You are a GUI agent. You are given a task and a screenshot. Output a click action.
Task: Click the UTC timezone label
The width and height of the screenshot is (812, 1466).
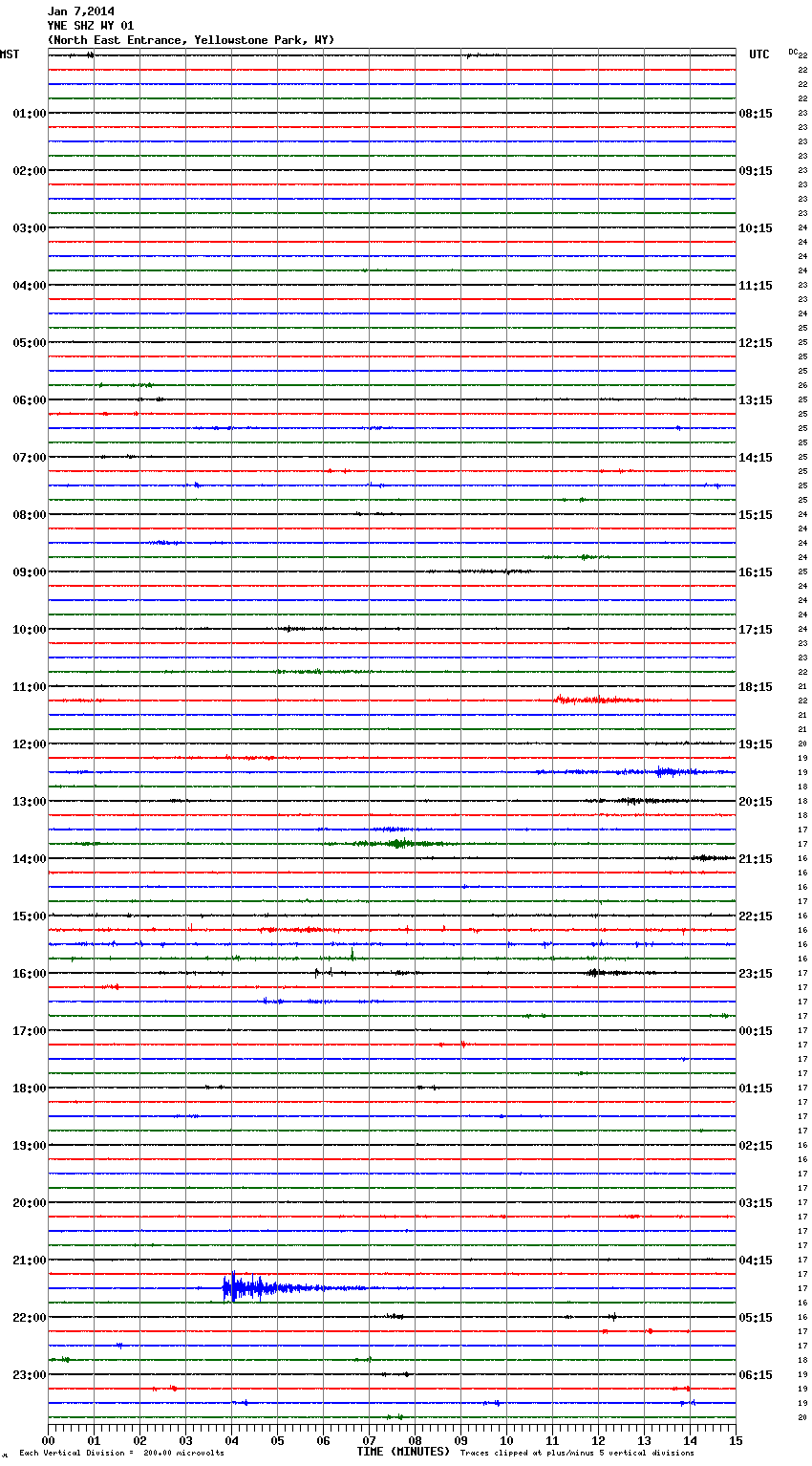[x=759, y=54]
